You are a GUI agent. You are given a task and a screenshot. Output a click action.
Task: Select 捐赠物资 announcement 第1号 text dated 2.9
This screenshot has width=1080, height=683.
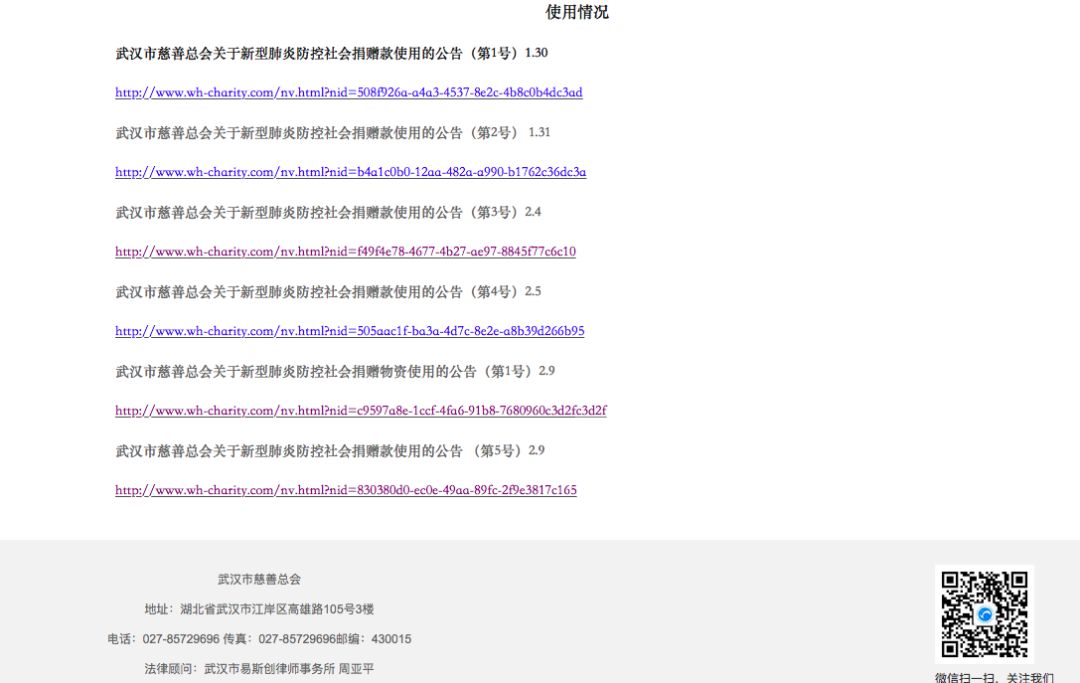click(335, 371)
